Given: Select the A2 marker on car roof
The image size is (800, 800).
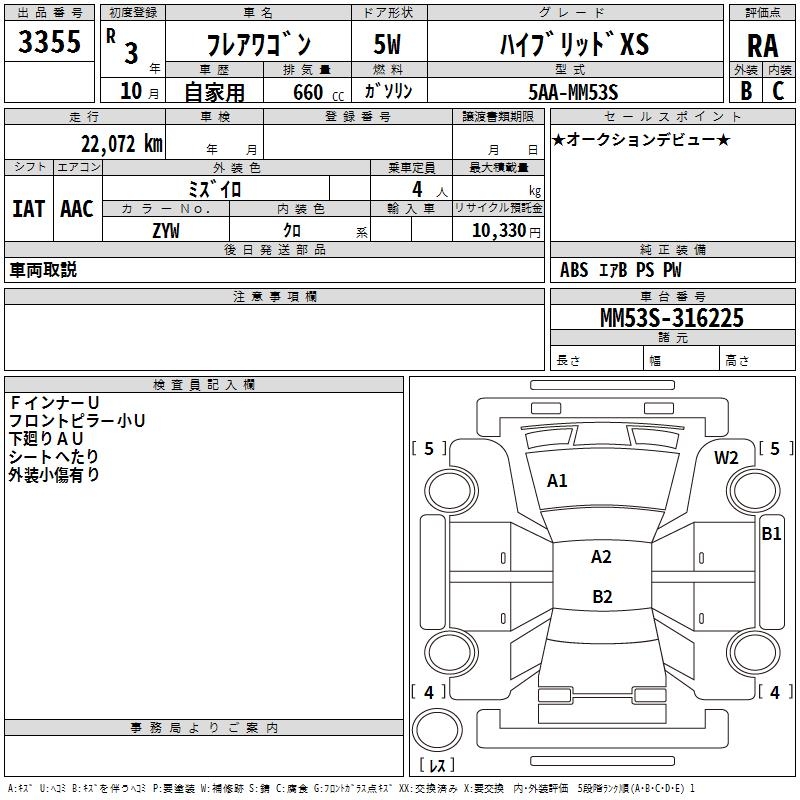Looking at the screenshot, I should tap(601, 557).
